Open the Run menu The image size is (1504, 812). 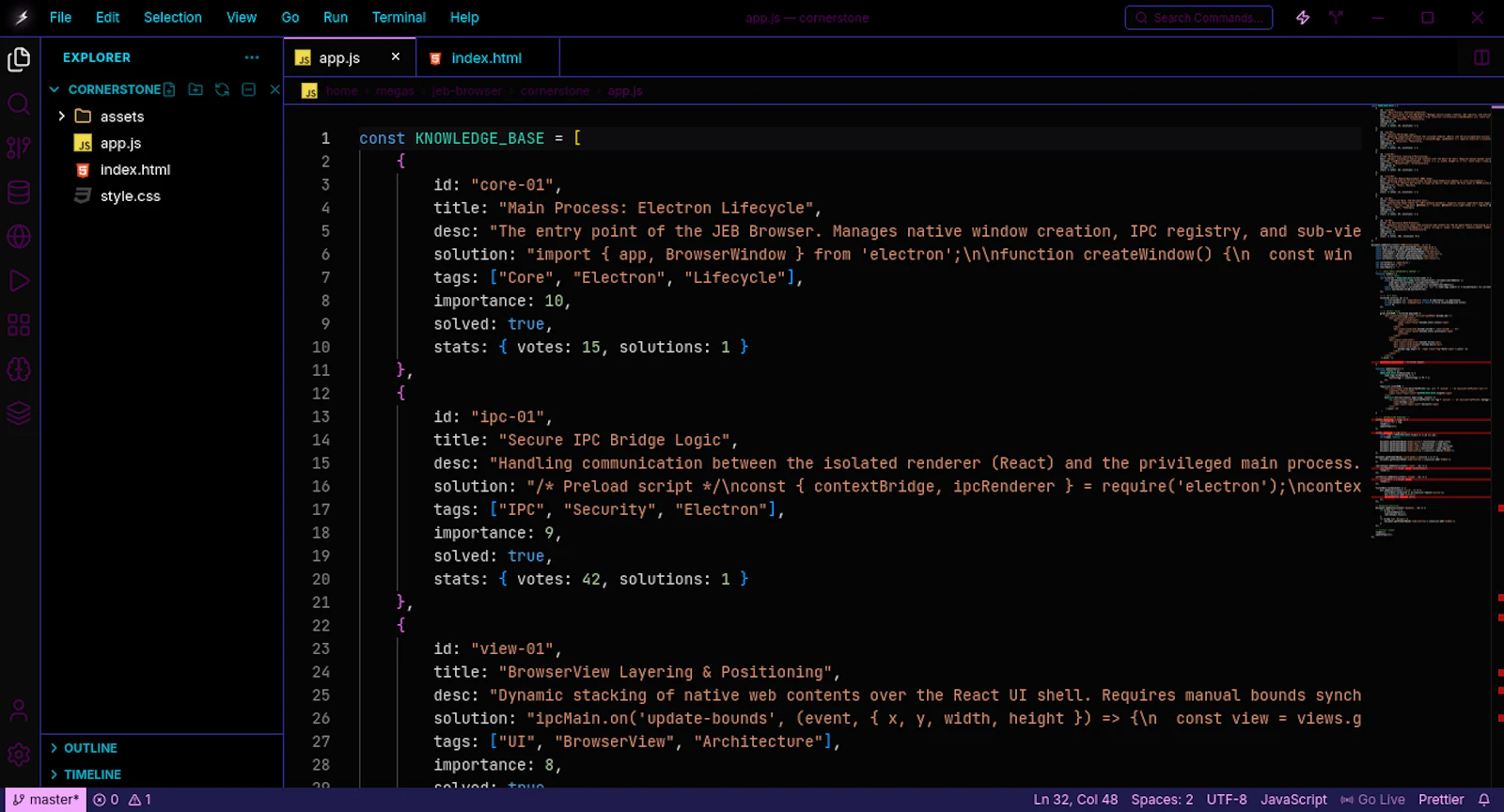pos(336,17)
